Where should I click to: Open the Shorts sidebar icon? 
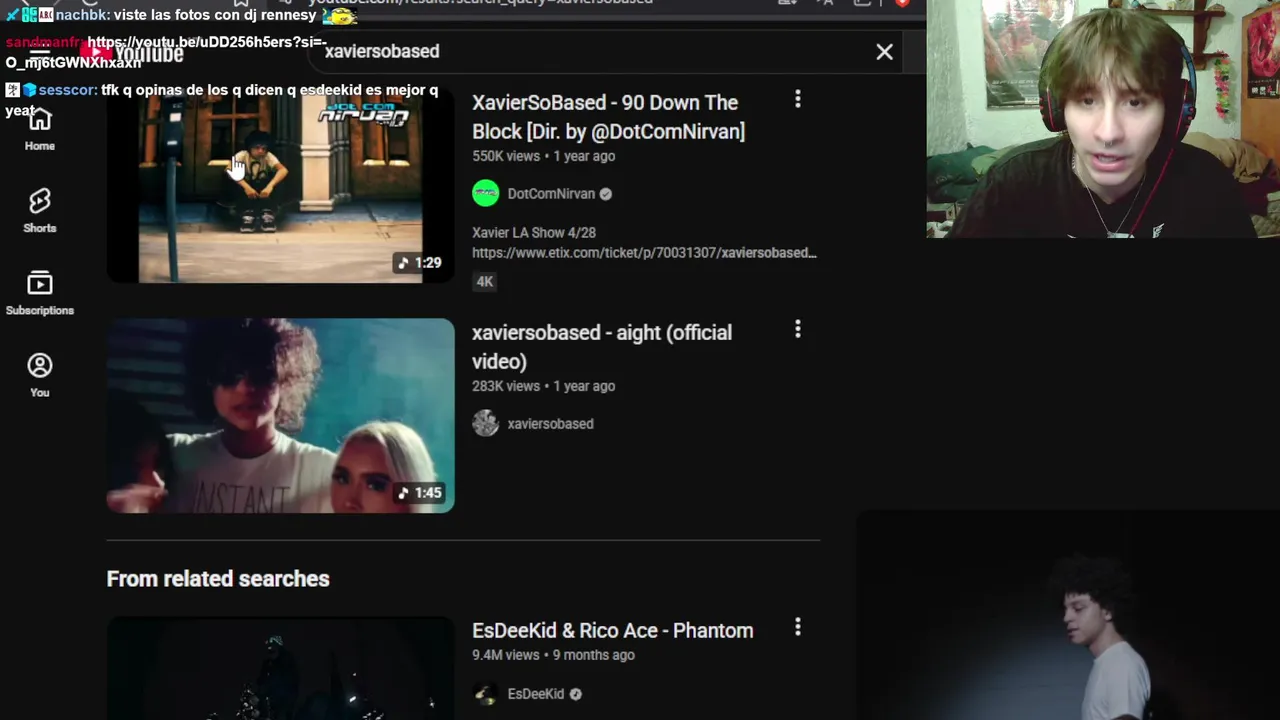[39, 210]
